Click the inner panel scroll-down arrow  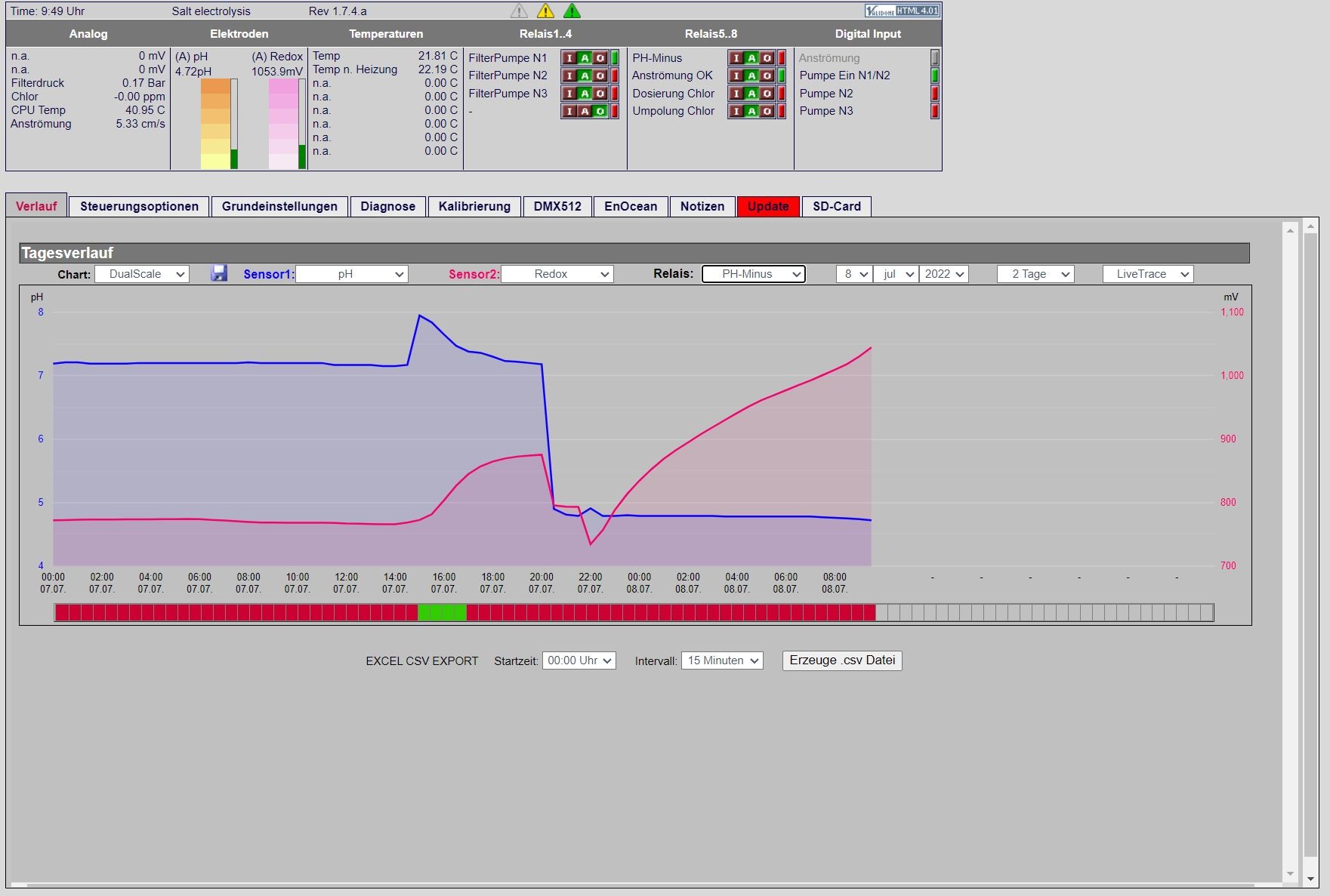(x=1290, y=875)
